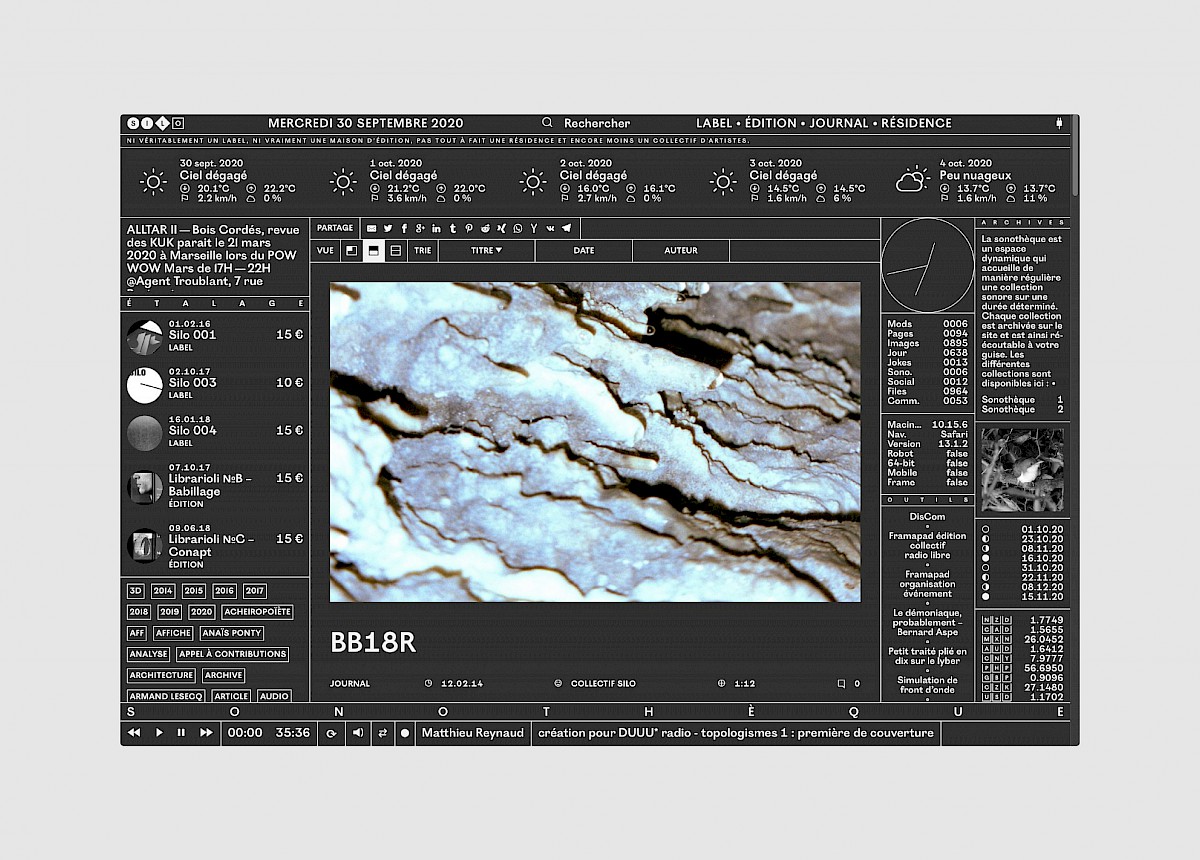Sort entries by DATE
Screen dimensions: 1200x860
pyautogui.click(x=583, y=251)
